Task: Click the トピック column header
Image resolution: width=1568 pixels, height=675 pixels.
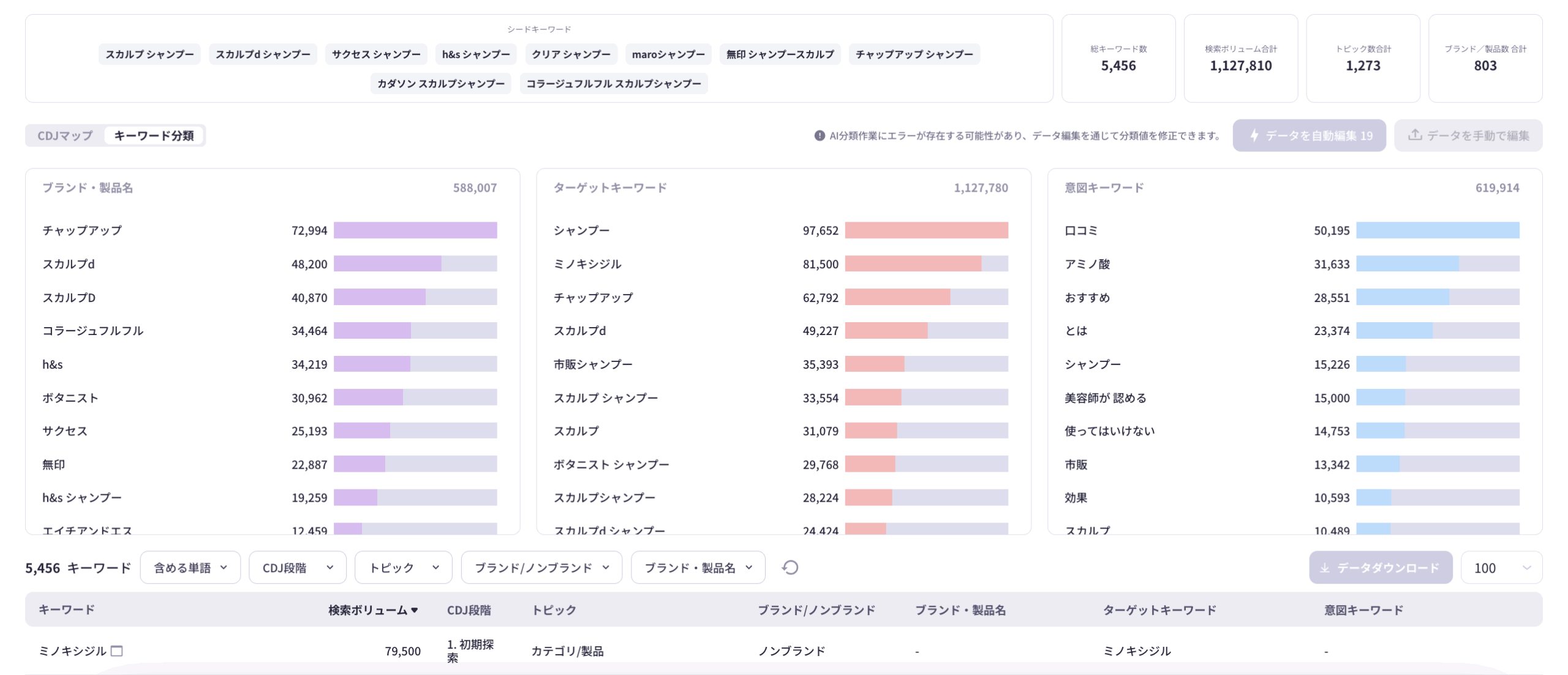Action: [554, 610]
